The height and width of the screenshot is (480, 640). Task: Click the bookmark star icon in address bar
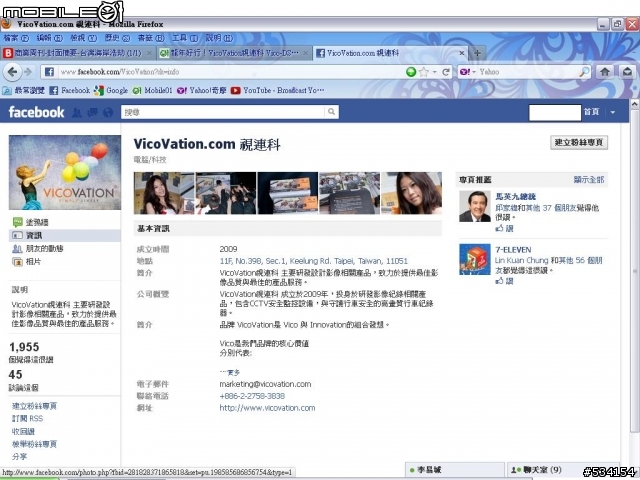(424, 72)
